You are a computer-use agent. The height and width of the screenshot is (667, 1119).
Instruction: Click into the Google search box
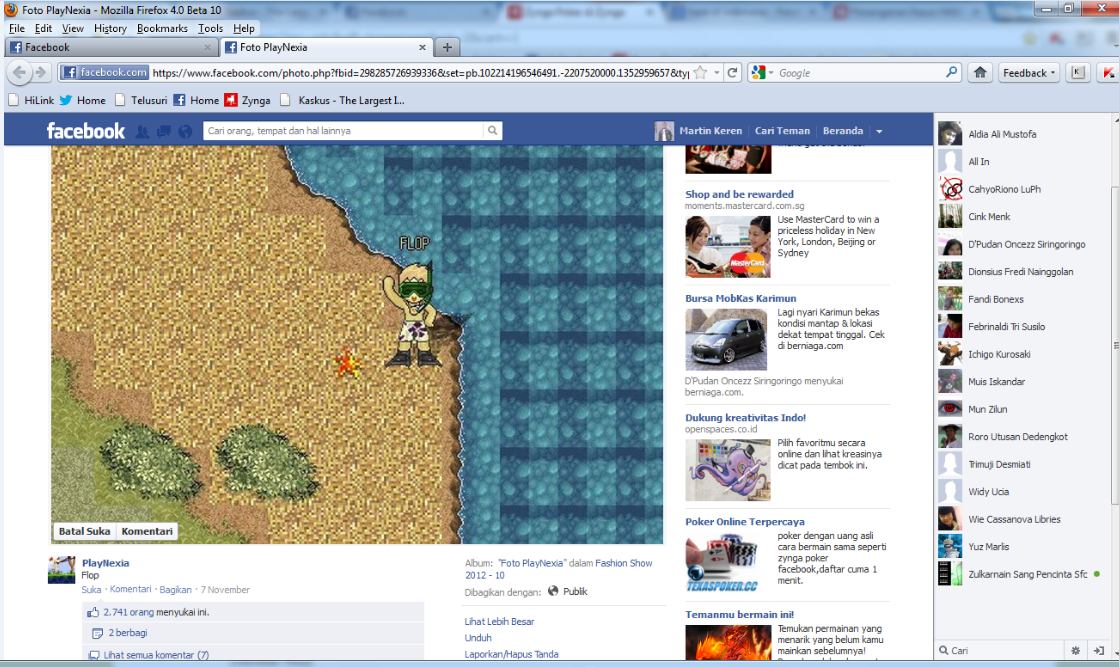point(859,73)
